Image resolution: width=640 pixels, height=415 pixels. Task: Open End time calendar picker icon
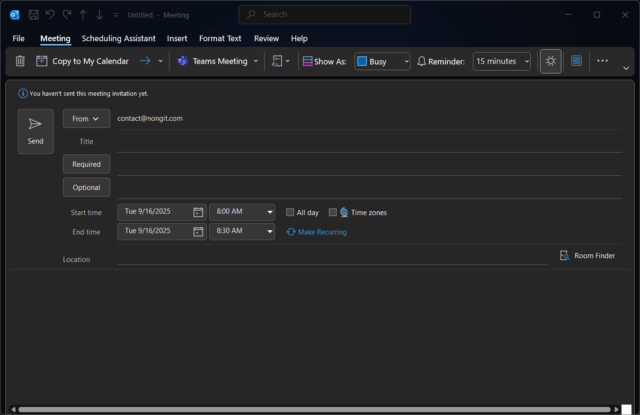point(198,232)
